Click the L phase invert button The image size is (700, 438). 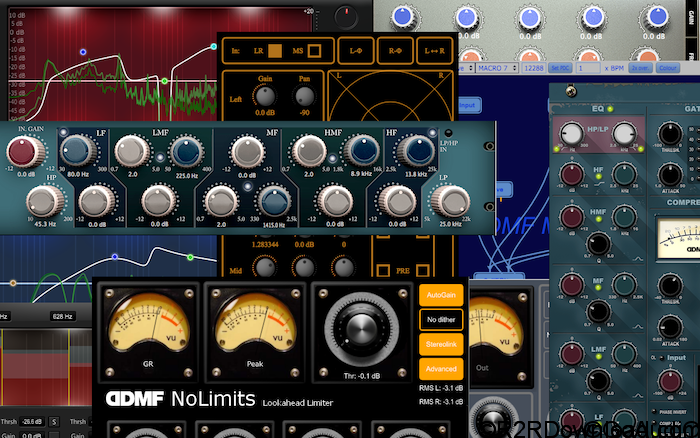tap(355, 51)
